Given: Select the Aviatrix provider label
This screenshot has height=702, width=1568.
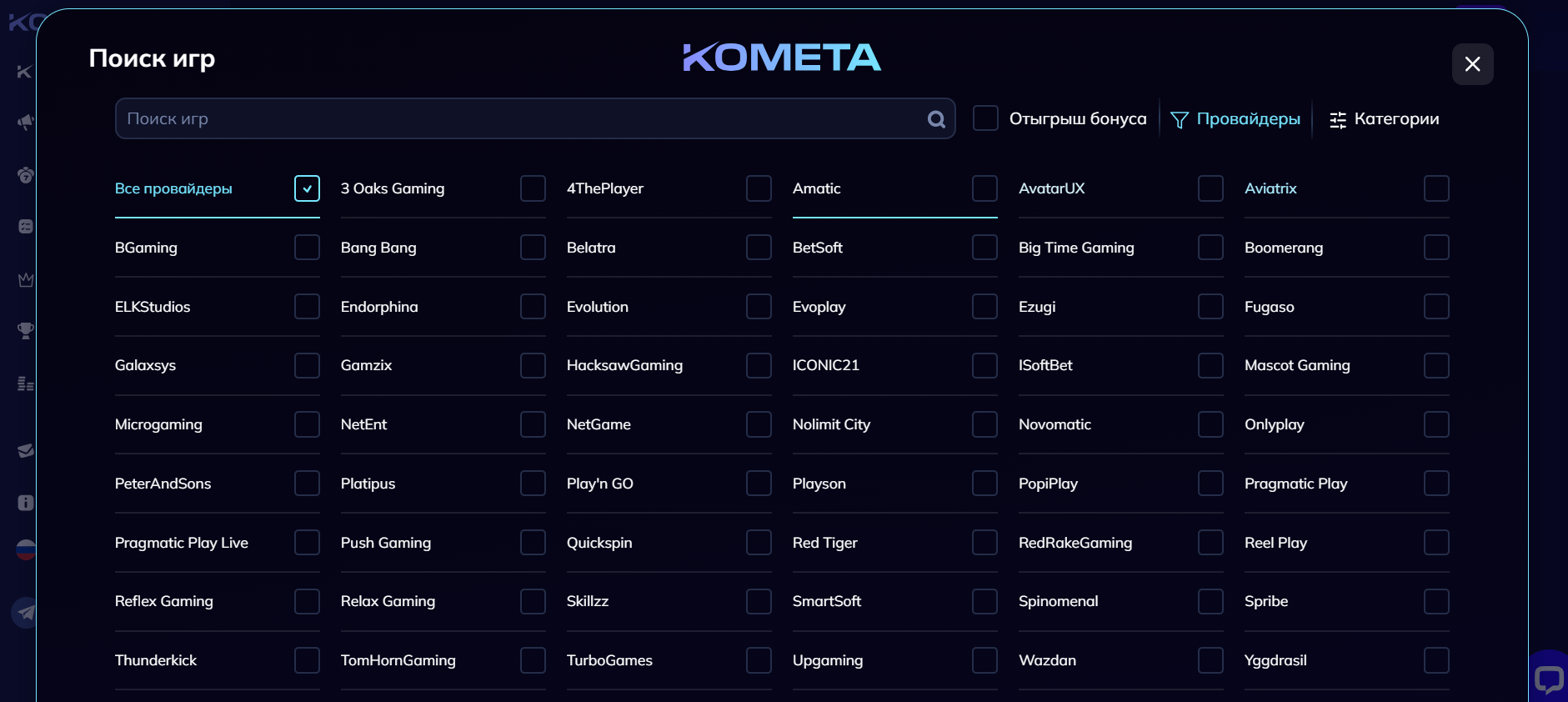Looking at the screenshot, I should (x=1270, y=188).
